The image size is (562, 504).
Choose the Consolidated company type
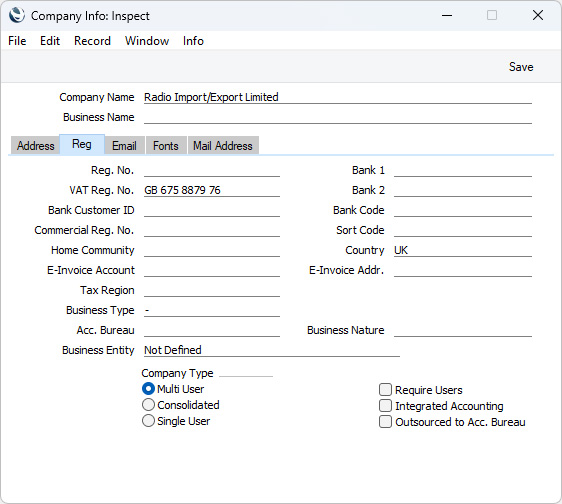[x=148, y=405]
